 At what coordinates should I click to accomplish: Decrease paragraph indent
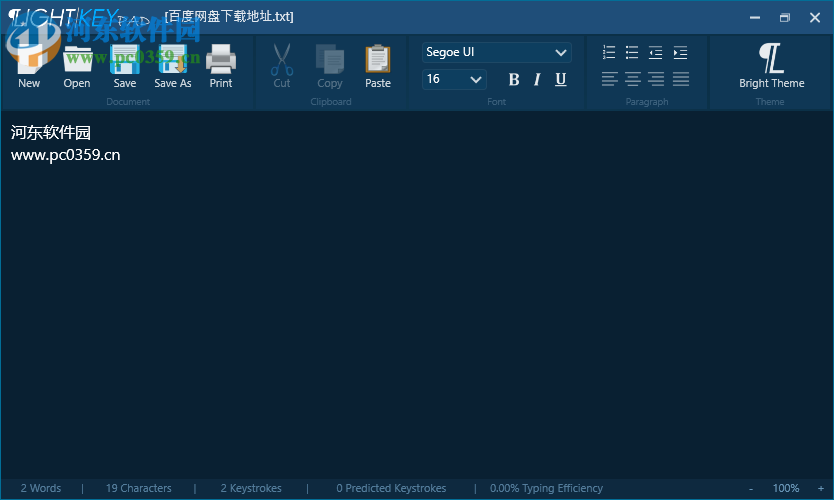(x=655, y=52)
